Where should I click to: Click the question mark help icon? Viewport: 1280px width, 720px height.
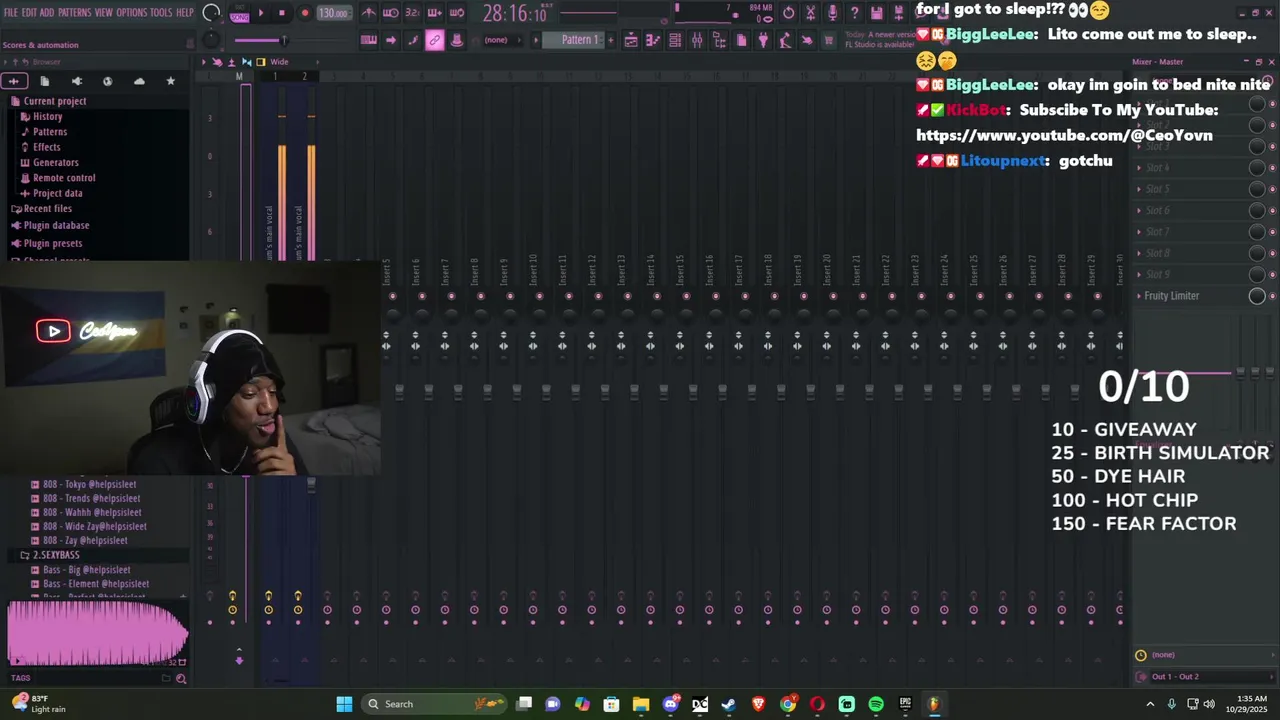[x=855, y=13]
